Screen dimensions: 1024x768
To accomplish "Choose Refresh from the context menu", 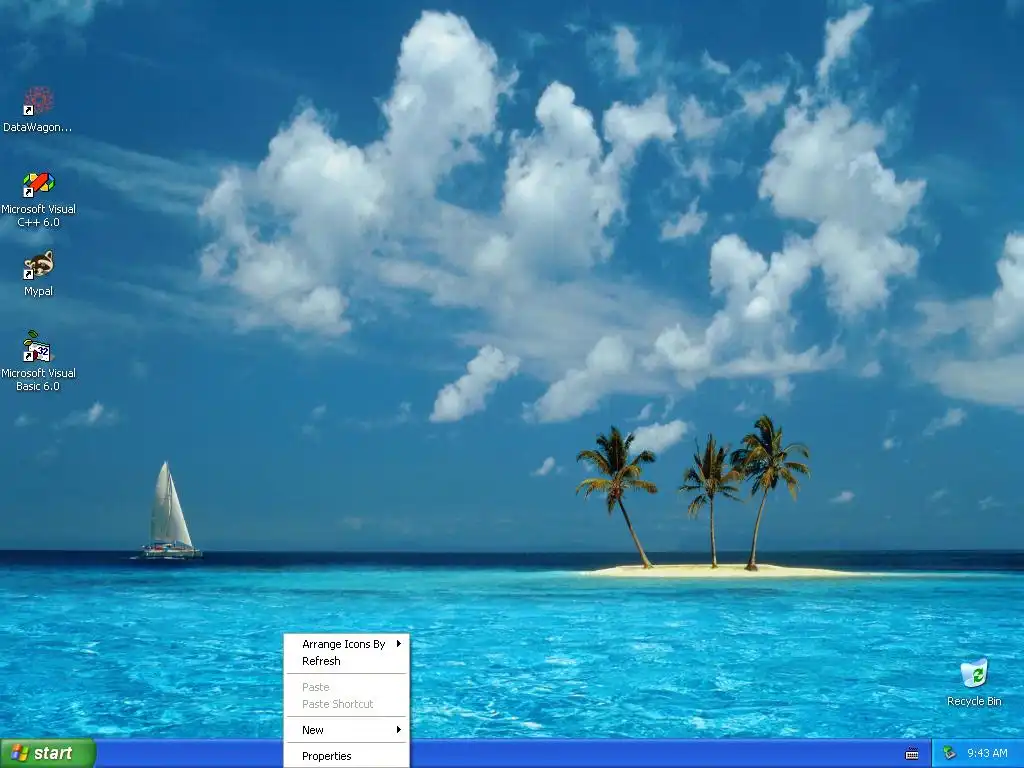I will (347, 661).
